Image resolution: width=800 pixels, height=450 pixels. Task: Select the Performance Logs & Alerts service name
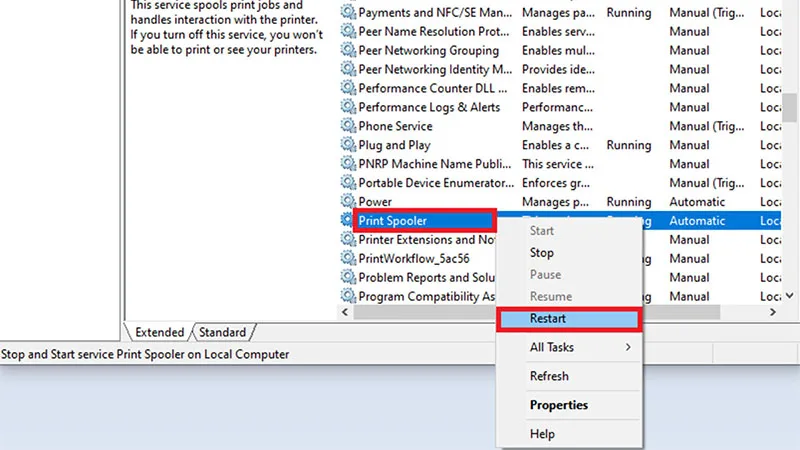pyautogui.click(x=429, y=107)
